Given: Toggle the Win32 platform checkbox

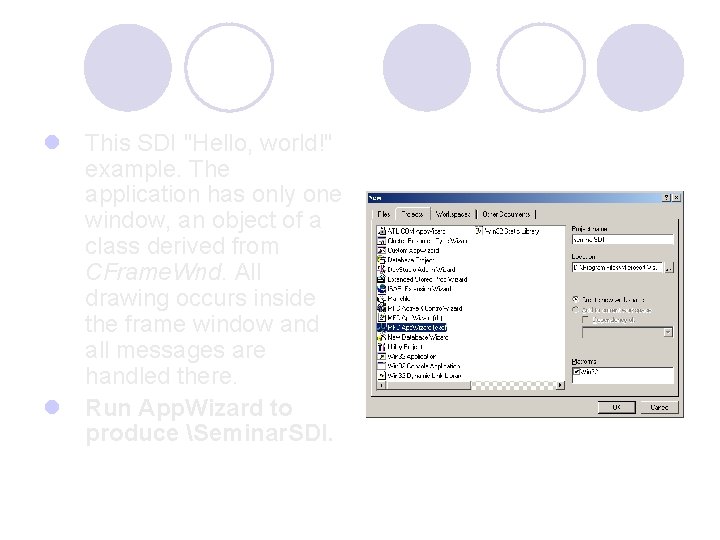Looking at the screenshot, I should pos(577,372).
